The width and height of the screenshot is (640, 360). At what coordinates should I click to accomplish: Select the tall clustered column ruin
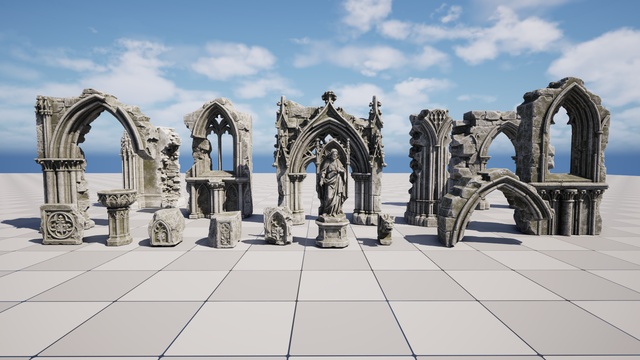[429, 167]
